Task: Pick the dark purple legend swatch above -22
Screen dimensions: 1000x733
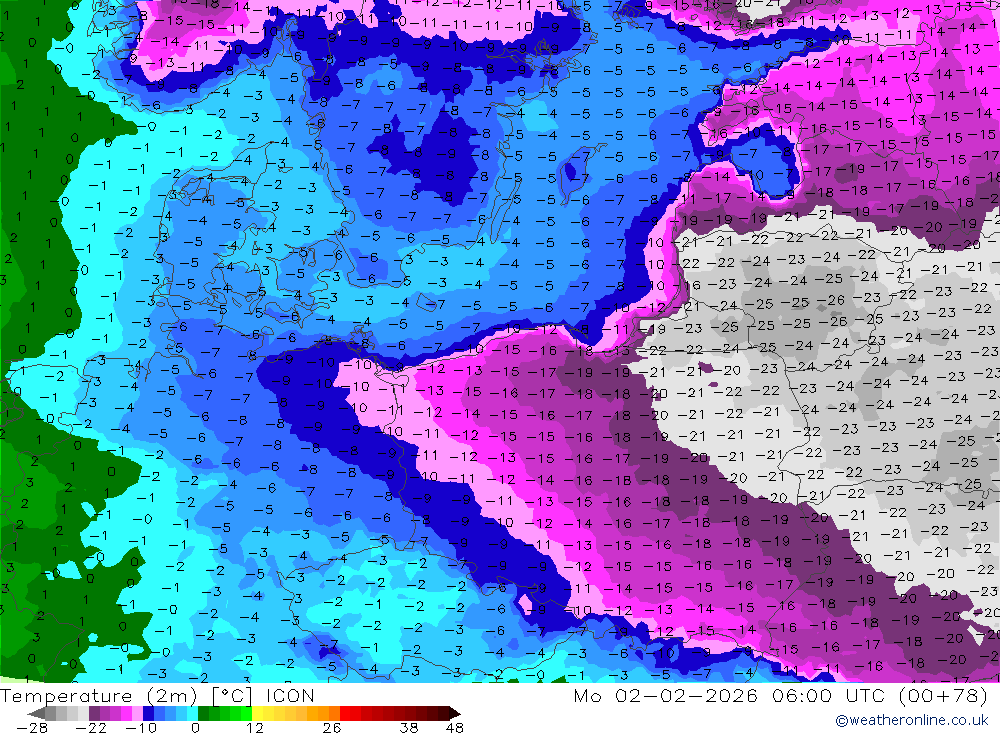Action: (x=94, y=713)
